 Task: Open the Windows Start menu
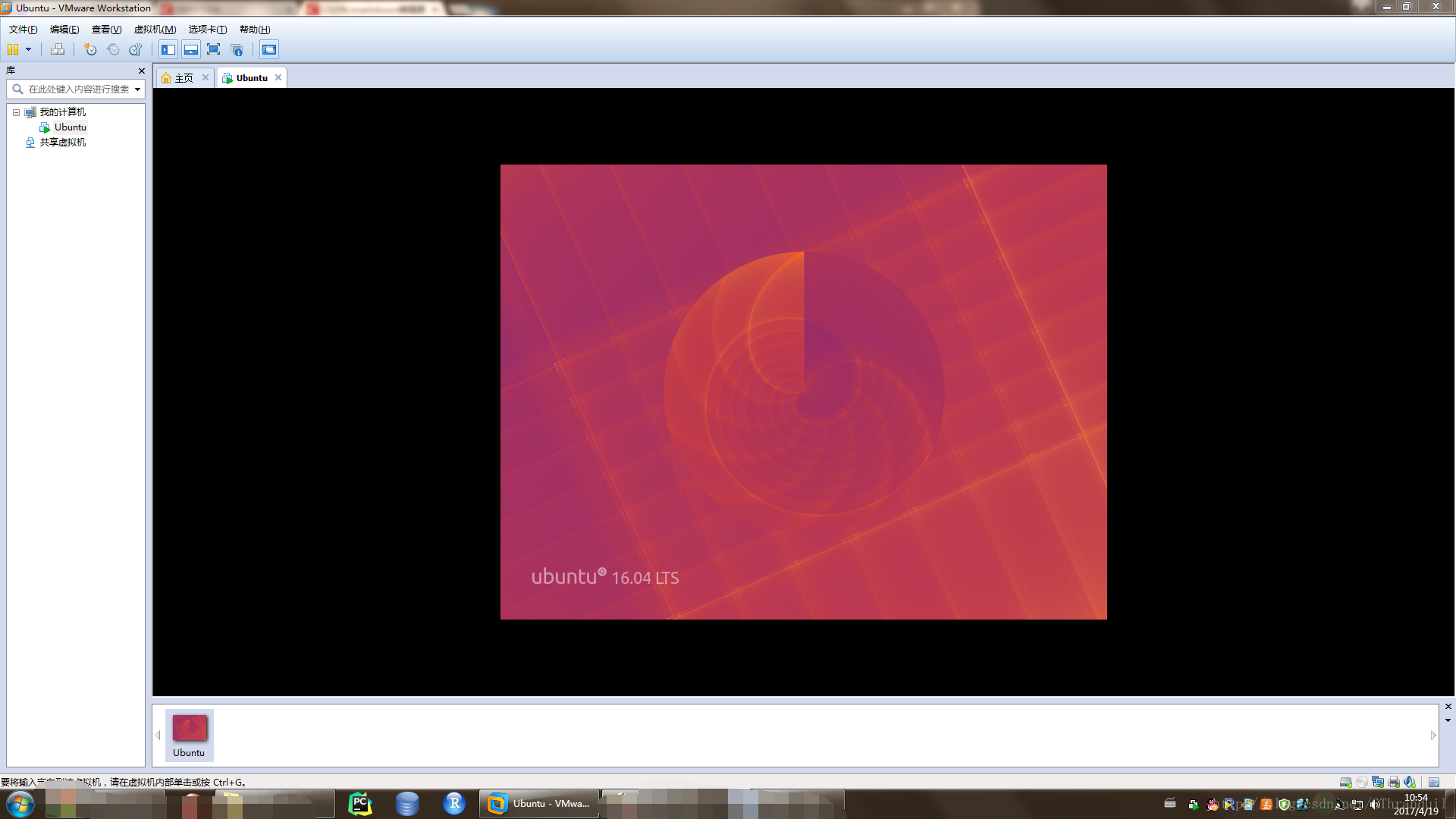pos(20,804)
